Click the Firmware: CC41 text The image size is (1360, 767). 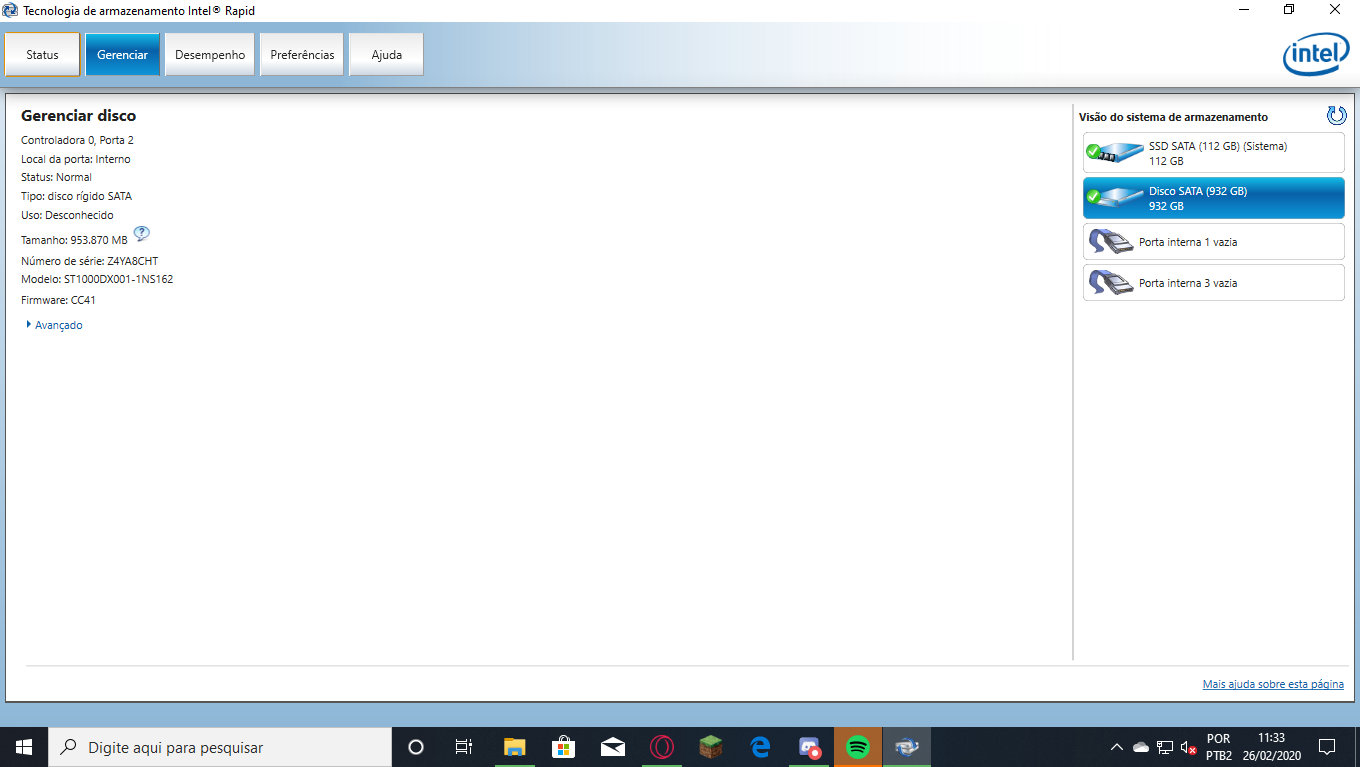pos(58,300)
